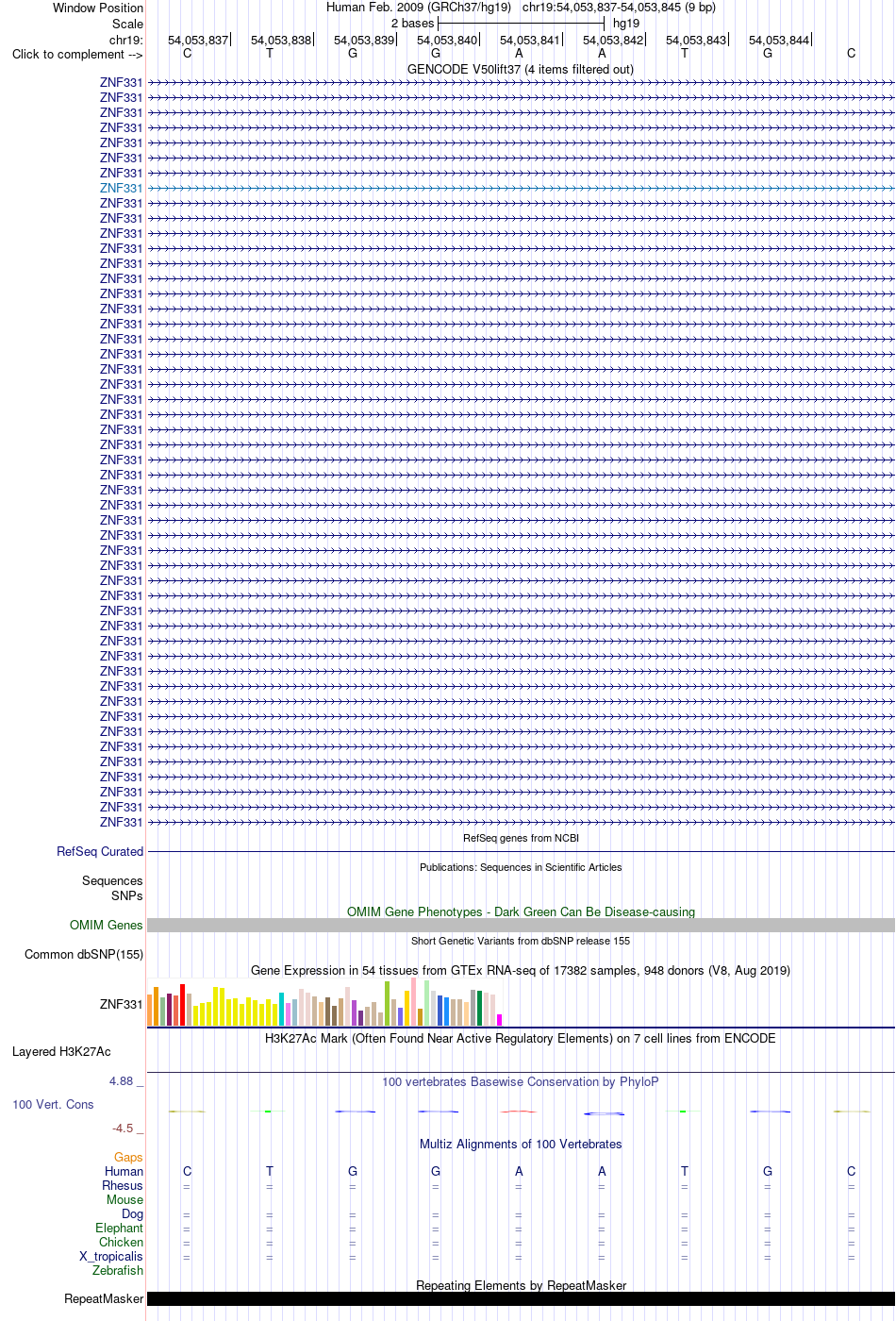Click position label 54,053,842

click(613, 40)
